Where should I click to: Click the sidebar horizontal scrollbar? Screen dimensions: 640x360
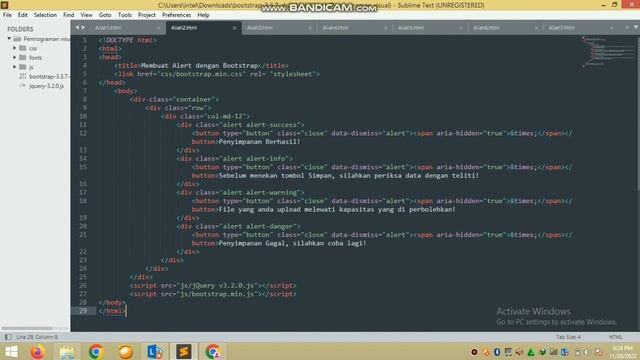[x=27, y=328]
